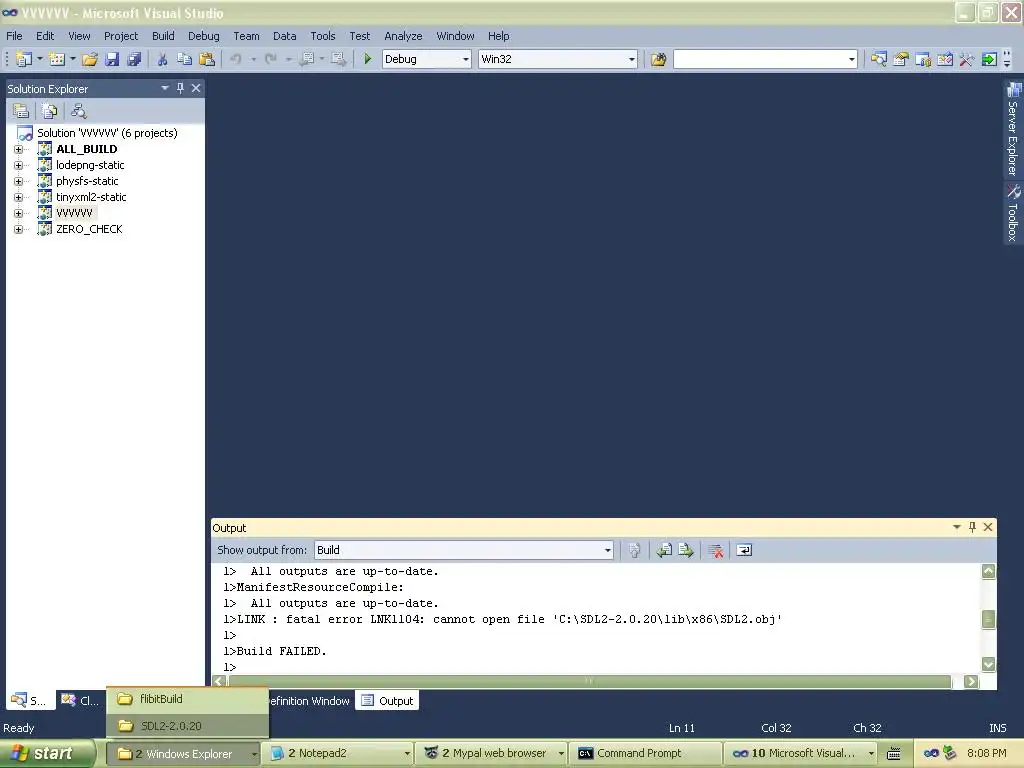Open flibitBuild folder from taskbar popup
The image size is (1024, 768).
[x=187, y=699]
